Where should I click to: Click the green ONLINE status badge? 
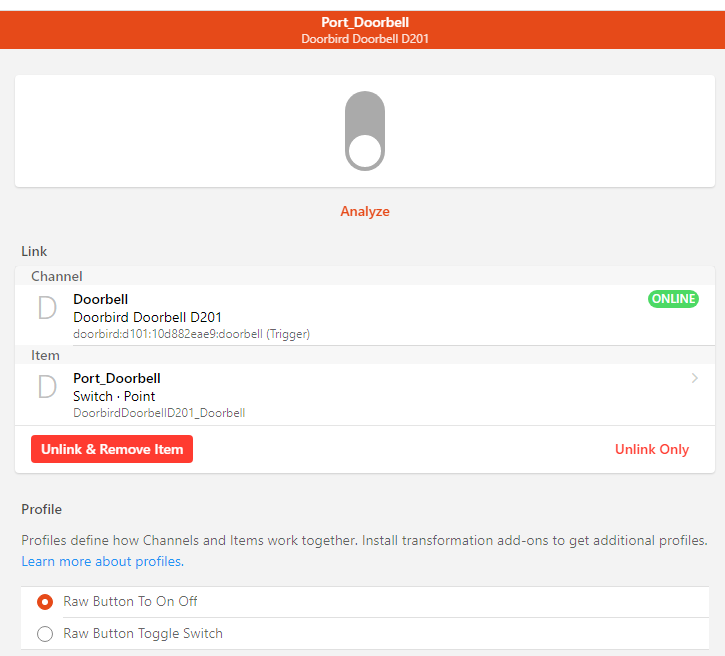[673, 299]
